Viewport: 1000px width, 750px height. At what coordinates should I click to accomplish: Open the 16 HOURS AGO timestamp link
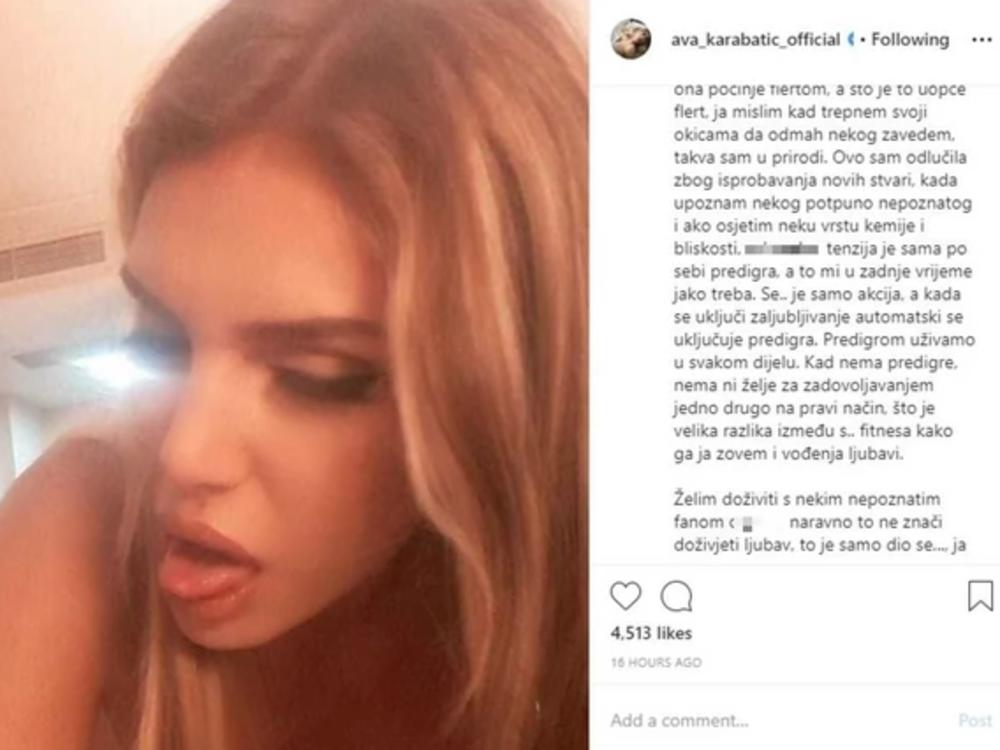click(656, 663)
